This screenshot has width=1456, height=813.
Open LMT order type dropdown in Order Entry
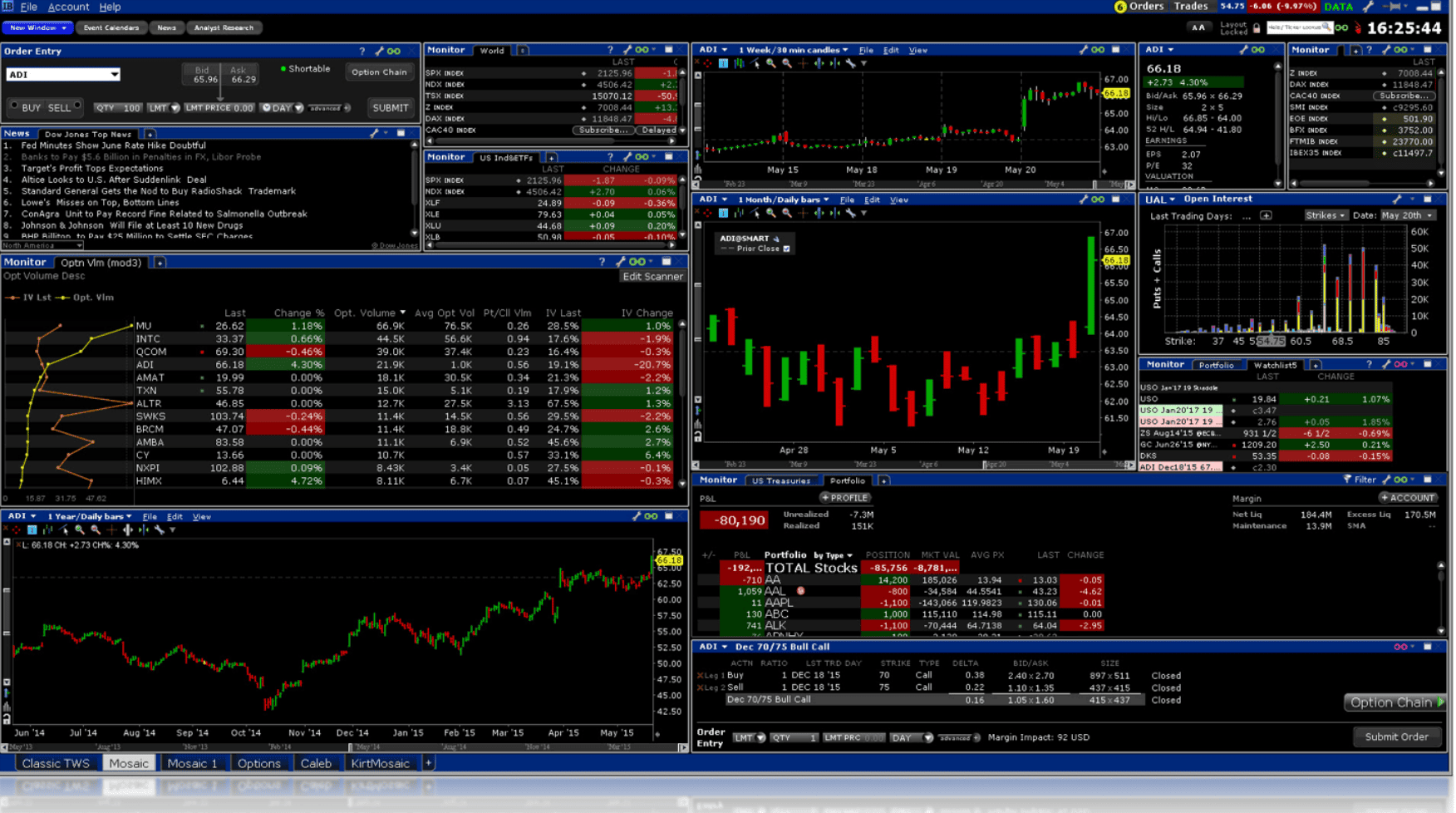pos(164,108)
